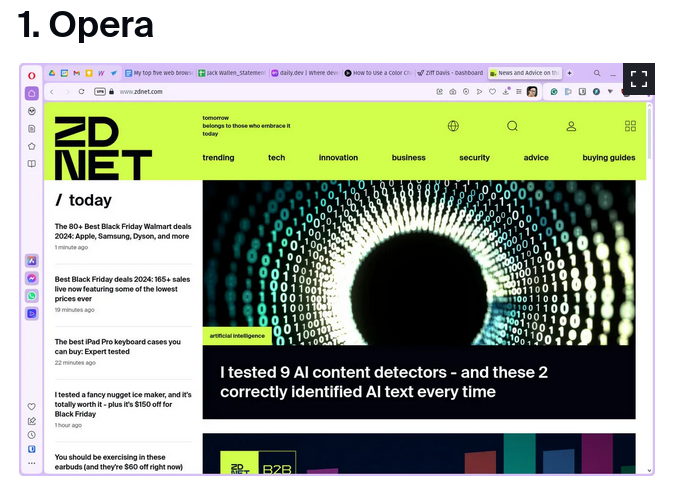Open the ZDNET grid menu icon
679x488 pixels.
(630, 126)
